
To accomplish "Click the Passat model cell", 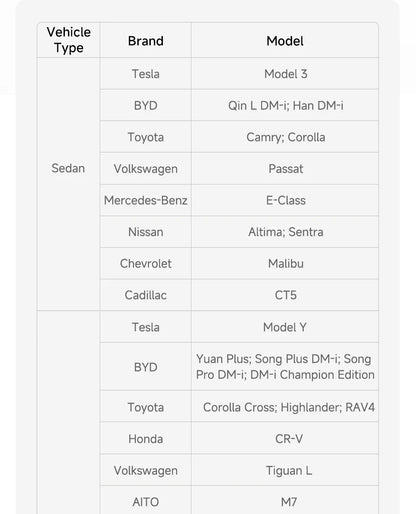I will [x=285, y=169].
